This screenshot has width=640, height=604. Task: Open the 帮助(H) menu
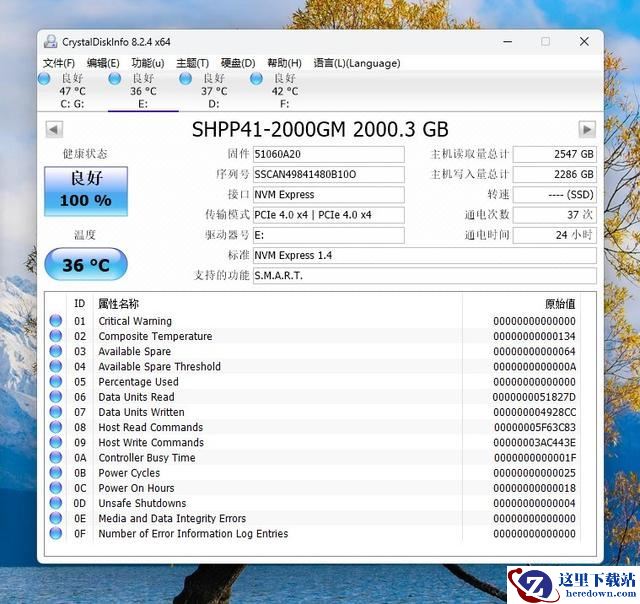click(284, 63)
